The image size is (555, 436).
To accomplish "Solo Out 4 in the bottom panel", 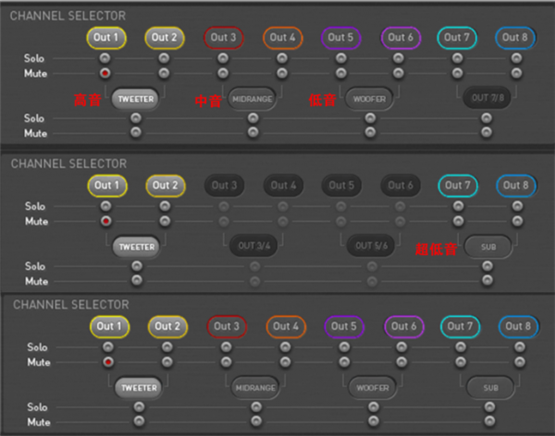I will pyautogui.click(x=285, y=347).
